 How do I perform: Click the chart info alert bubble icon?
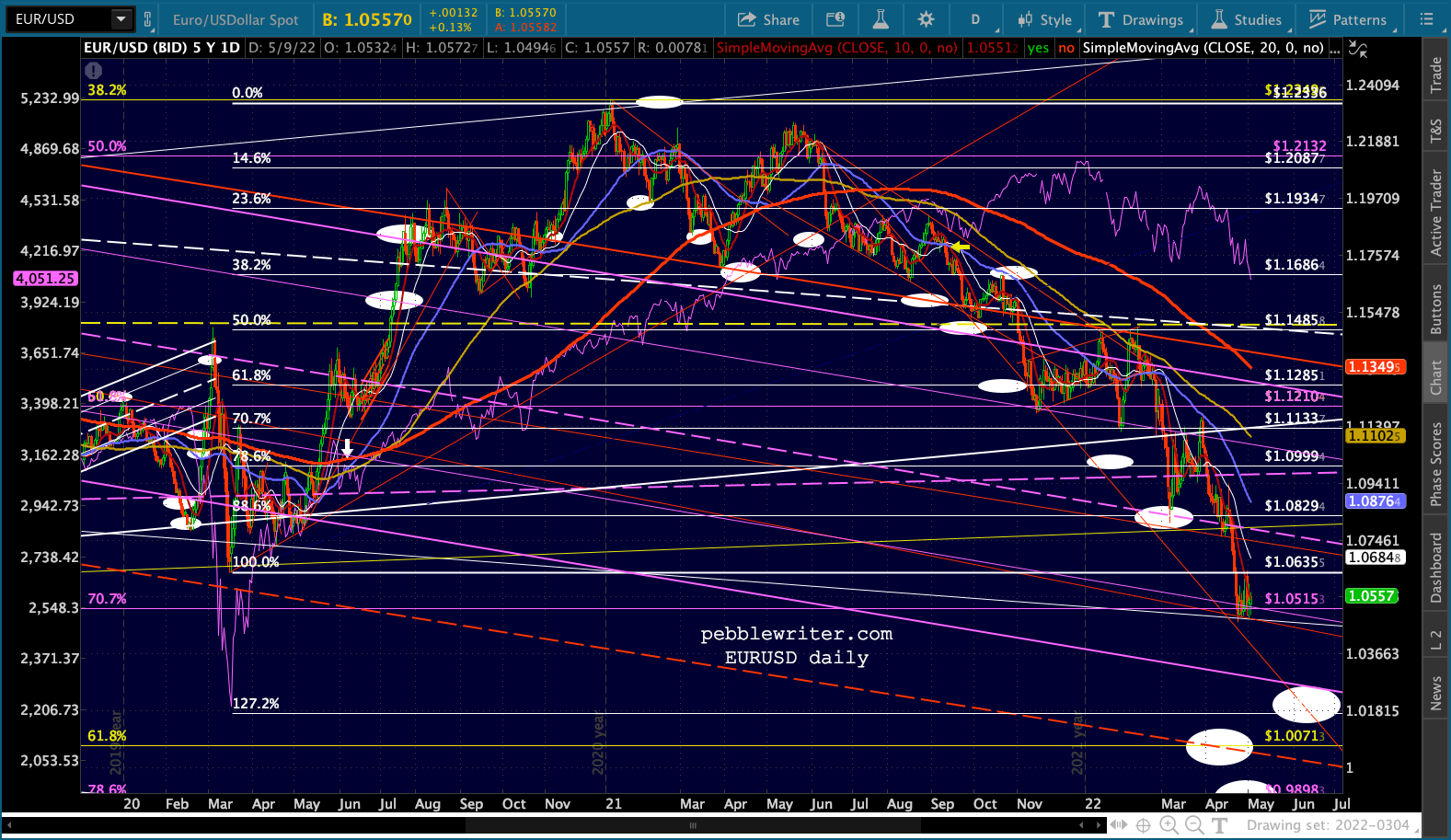coord(93,70)
